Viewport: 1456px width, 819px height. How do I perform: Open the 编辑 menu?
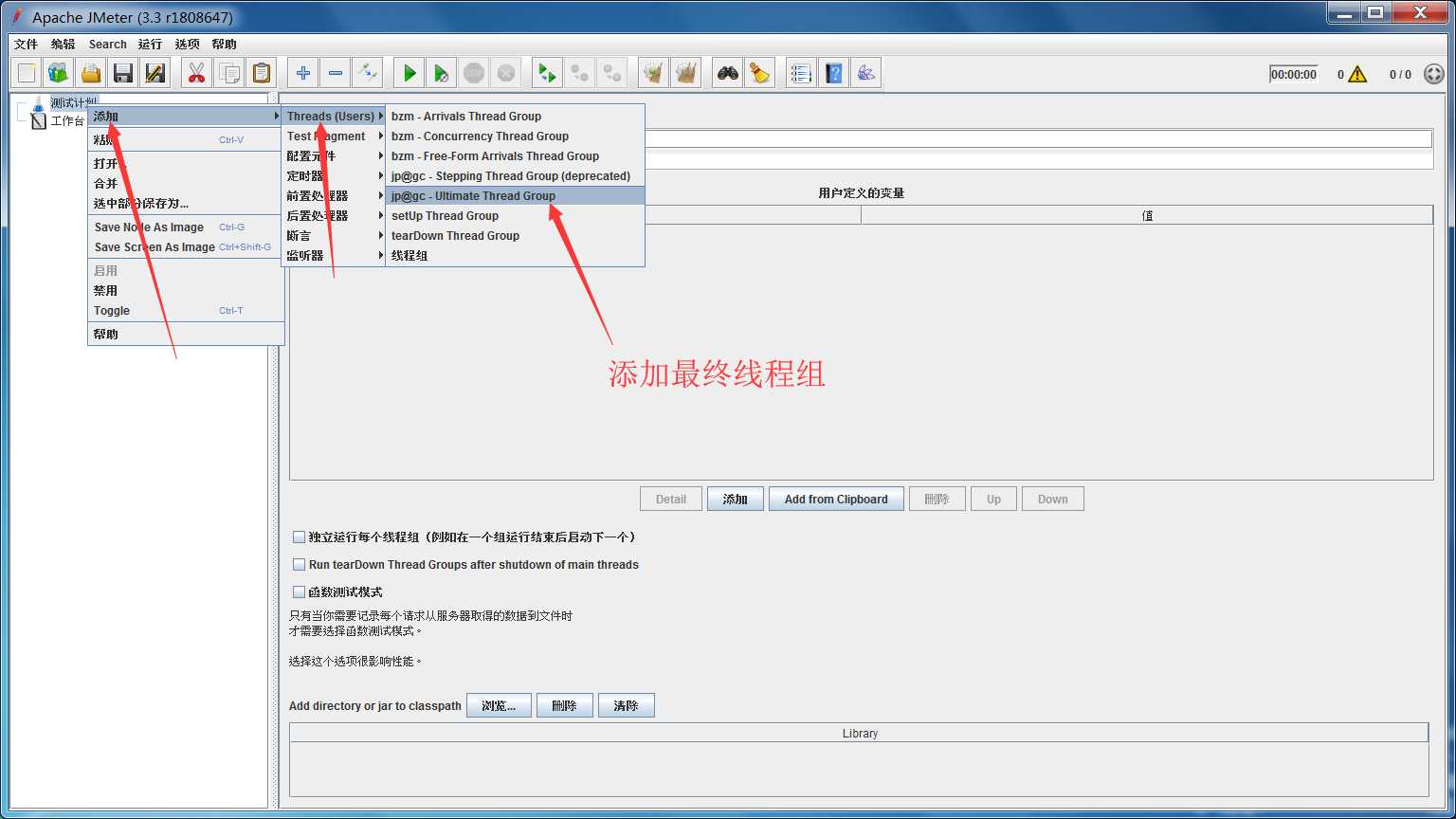pyautogui.click(x=63, y=45)
